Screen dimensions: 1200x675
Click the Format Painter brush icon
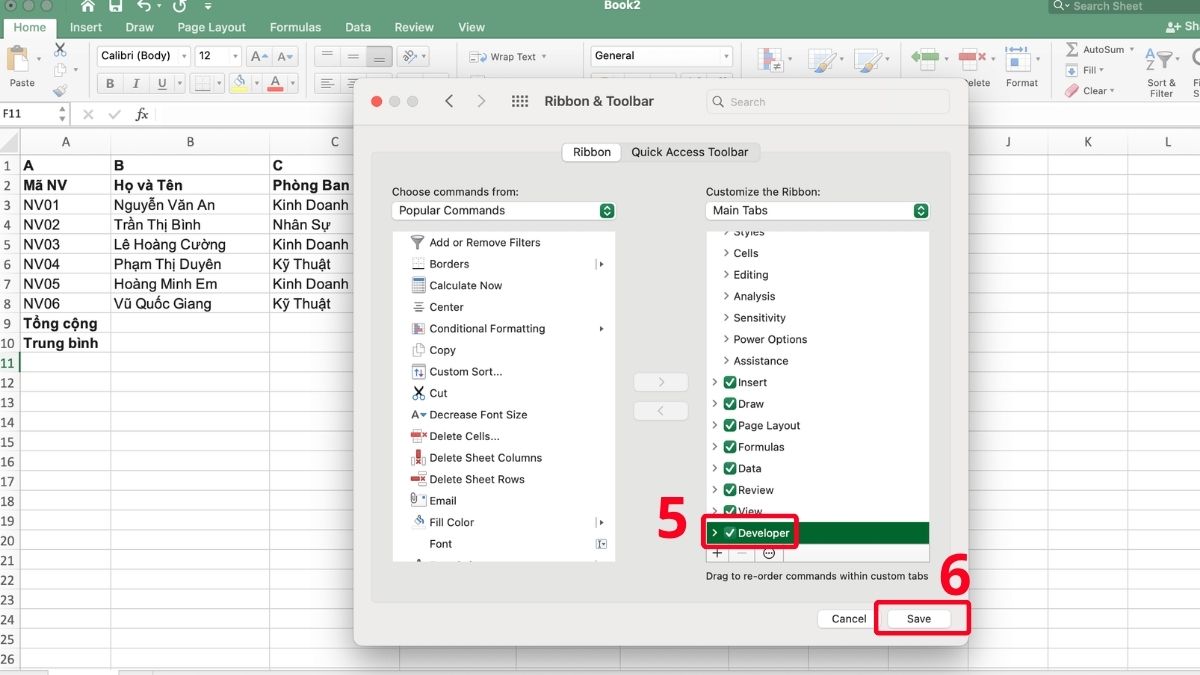point(60,90)
